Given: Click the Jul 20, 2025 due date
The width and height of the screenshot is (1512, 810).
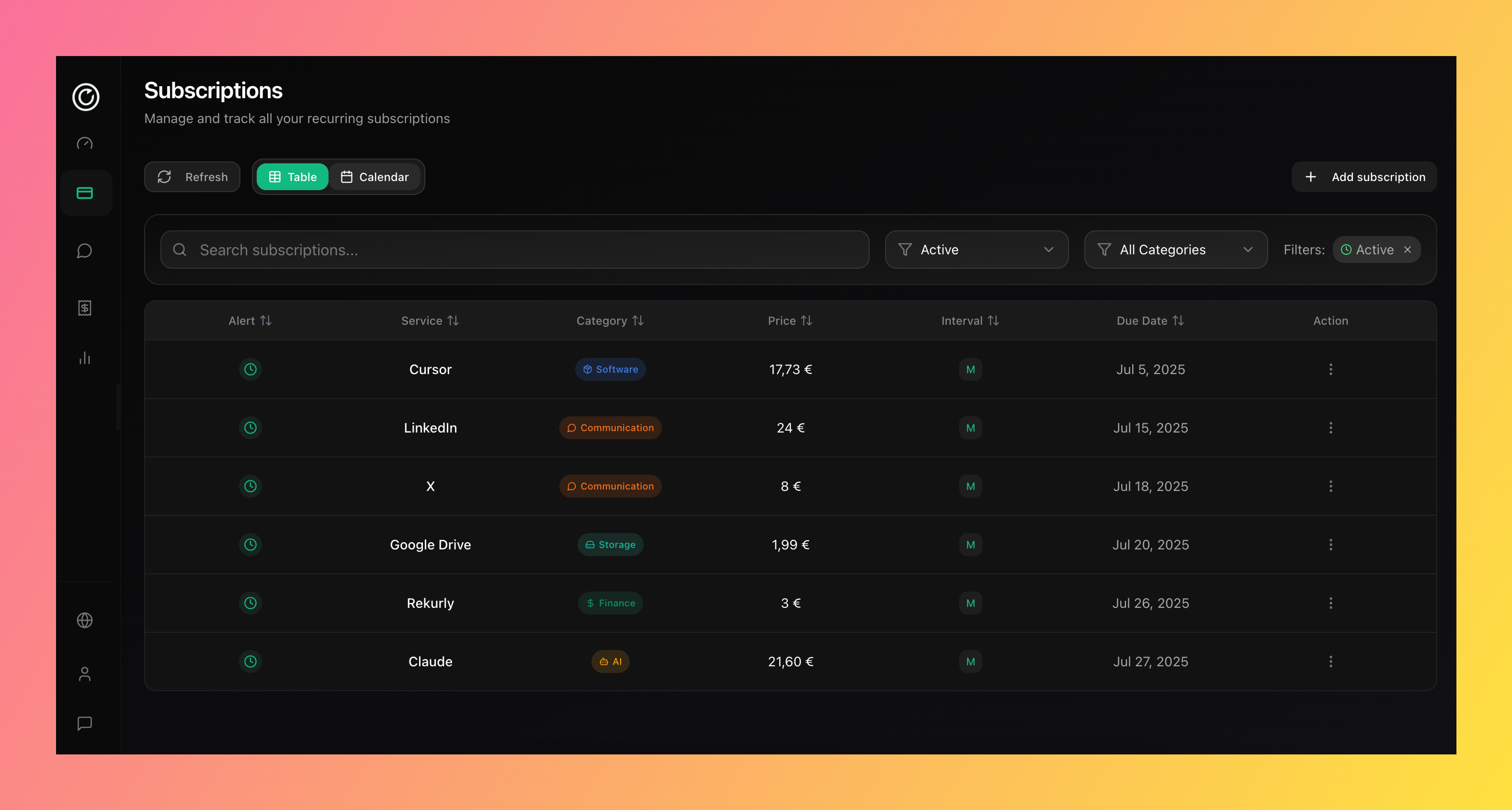Looking at the screenshot, I should 1150,545.
